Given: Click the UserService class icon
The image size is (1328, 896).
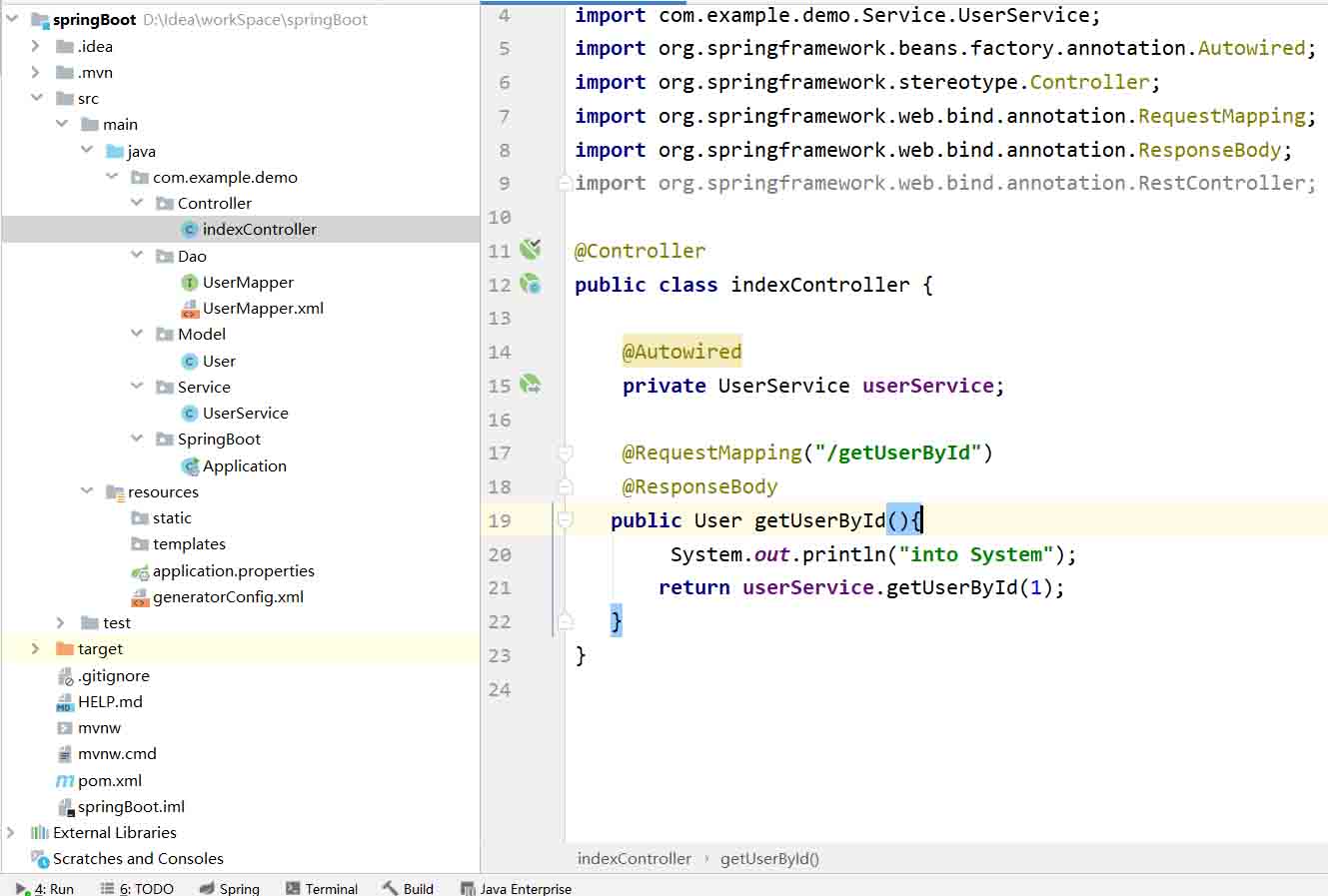Looking at the screenshot, I should (190, 414).
